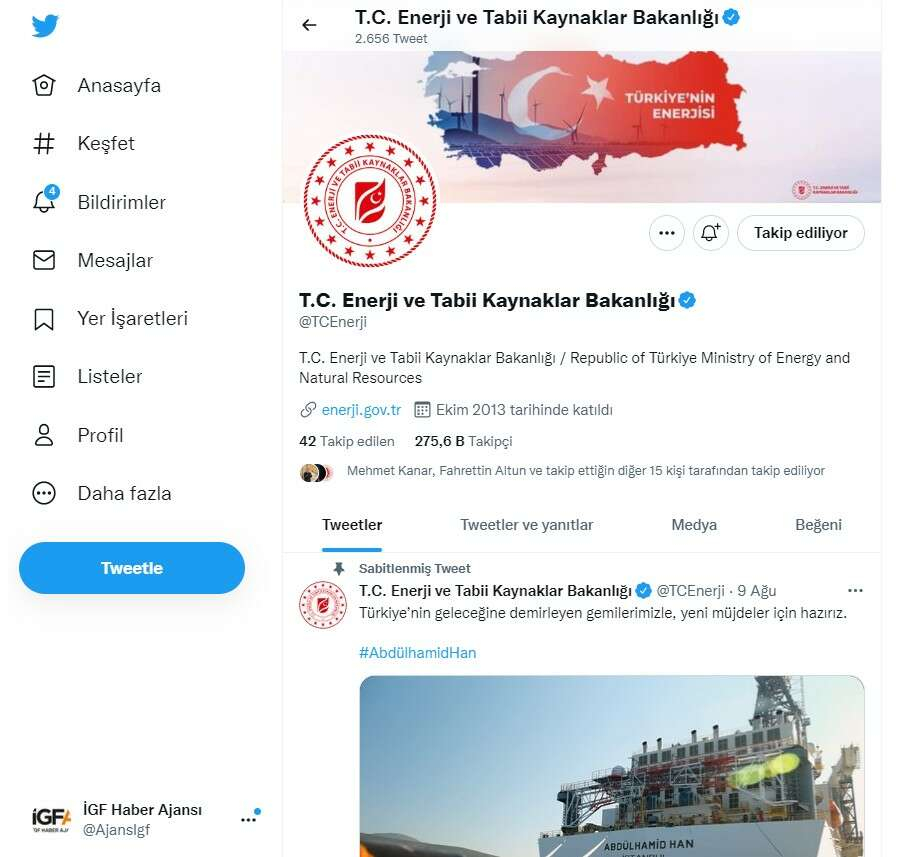The height and width of the screenshot is (857, 904).
Task: Open the Abdülhamid Han ship photo
Action: coord(612,766)
